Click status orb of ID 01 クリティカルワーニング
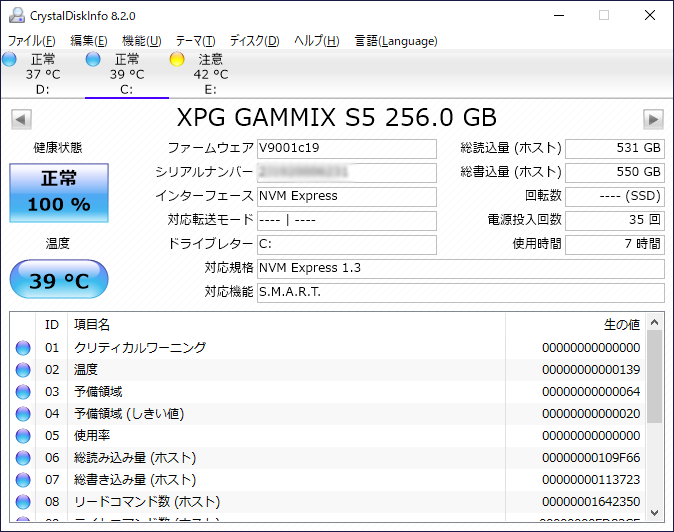The height and width of the screenshot is (532, 674). click(x=23, y=348)
